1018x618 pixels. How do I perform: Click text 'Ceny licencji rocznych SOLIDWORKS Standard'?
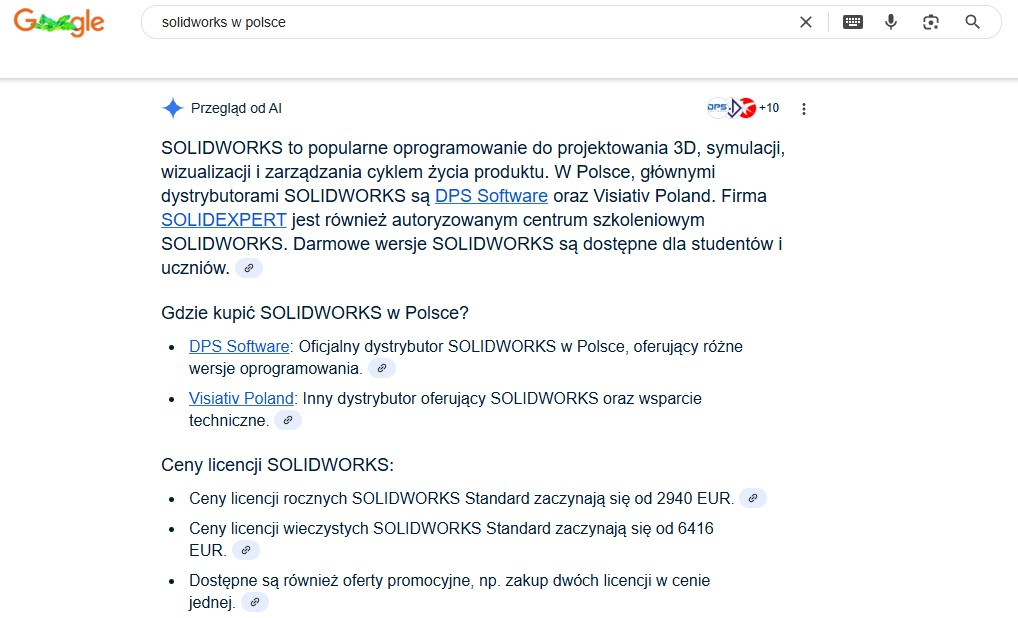pos(359,499)
